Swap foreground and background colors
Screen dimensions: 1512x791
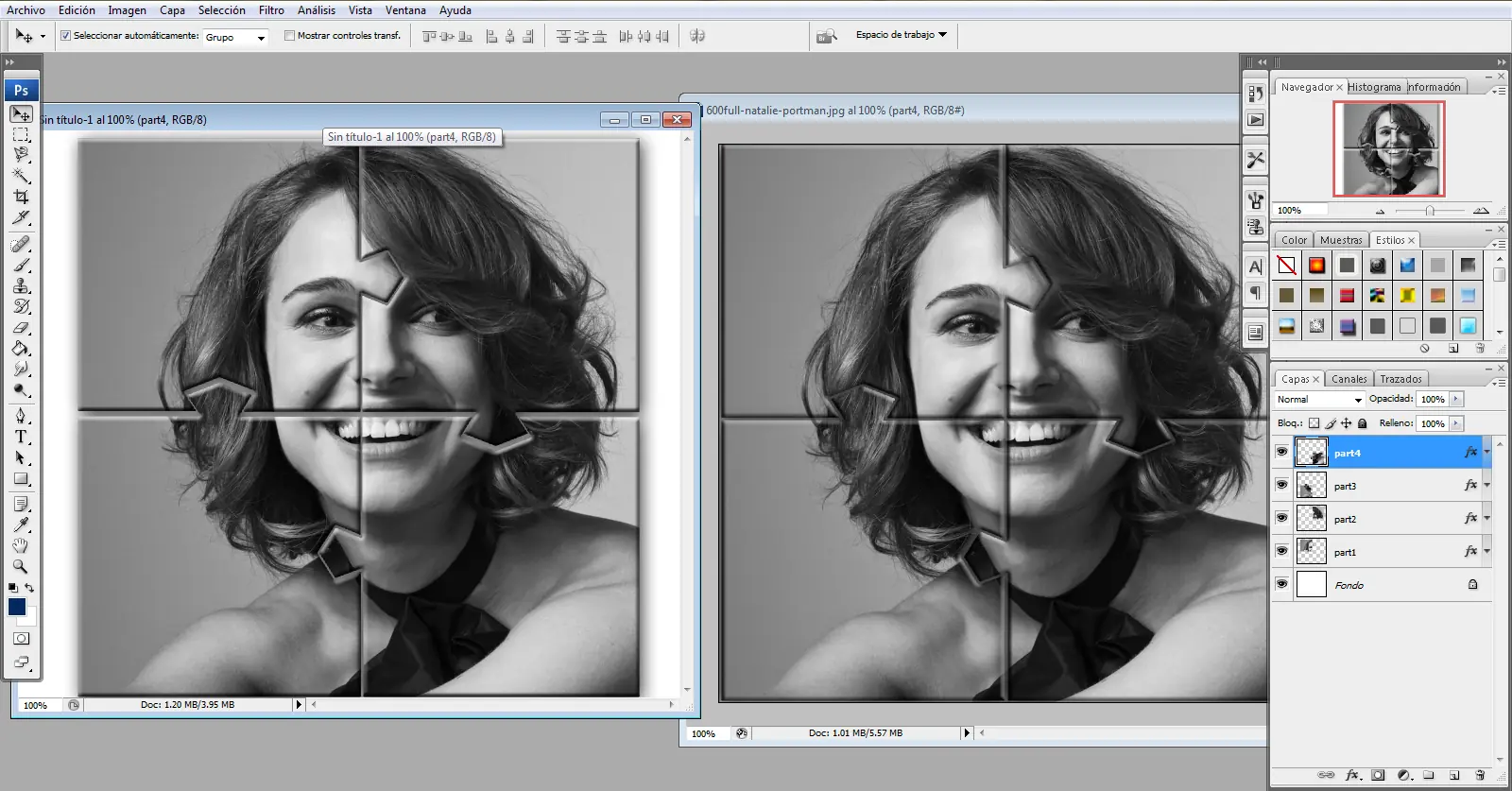(x=29, y=588)
